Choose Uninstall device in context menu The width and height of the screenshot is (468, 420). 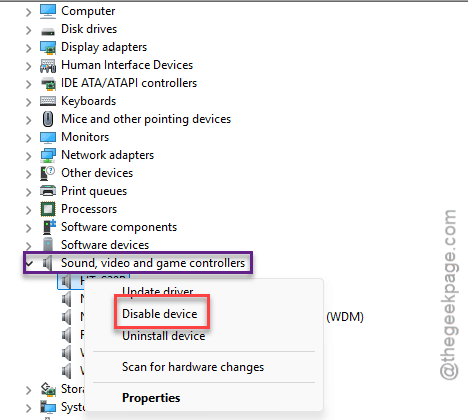pyautogui.click(x=163, y=336)
